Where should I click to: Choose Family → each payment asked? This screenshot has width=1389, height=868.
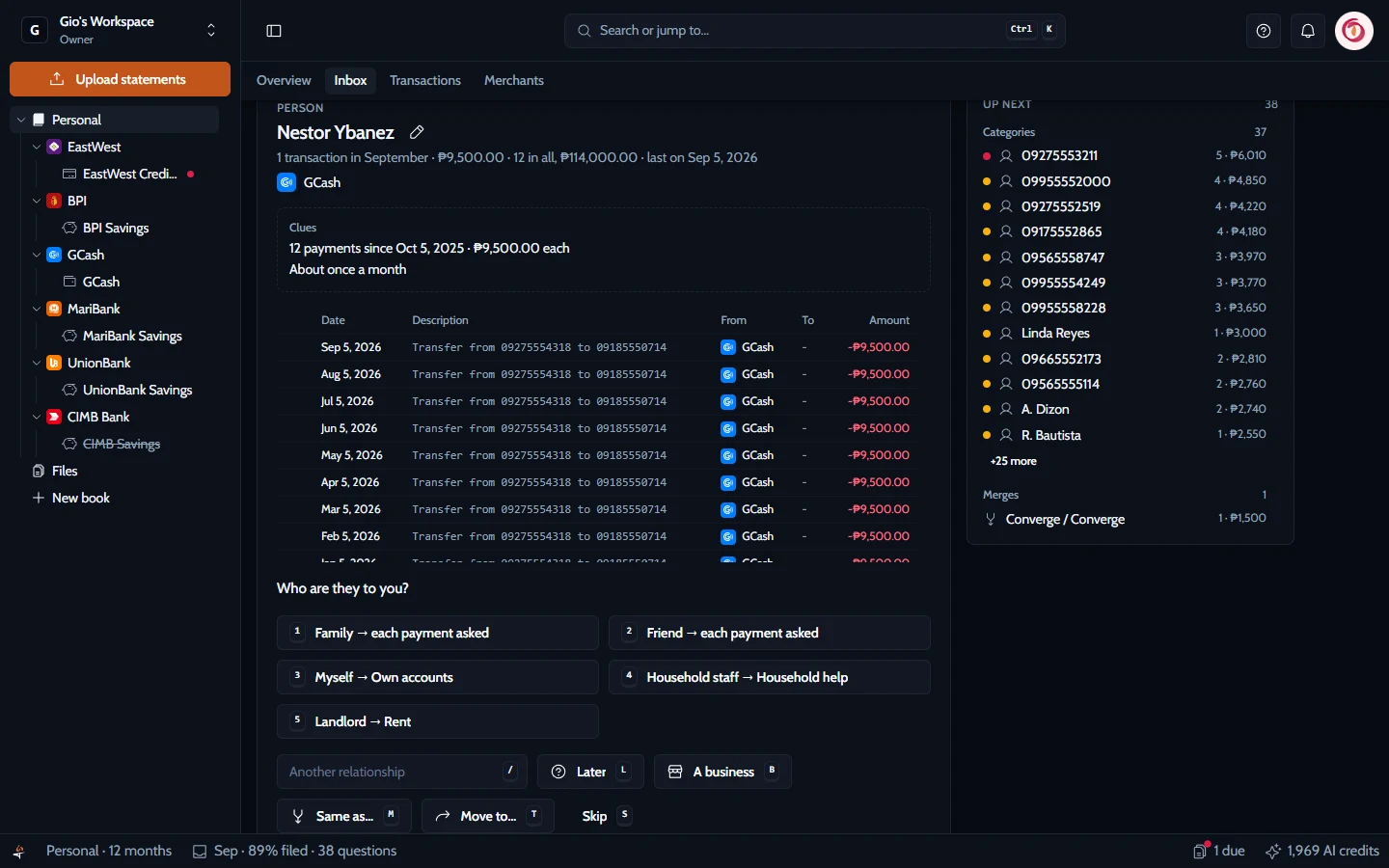tap(438, 633)
